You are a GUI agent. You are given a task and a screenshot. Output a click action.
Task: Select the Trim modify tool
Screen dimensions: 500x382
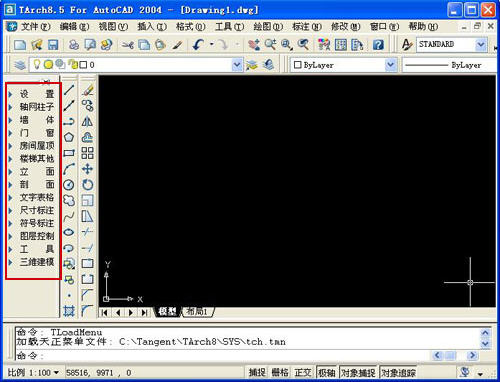click(x=87, y=232)
